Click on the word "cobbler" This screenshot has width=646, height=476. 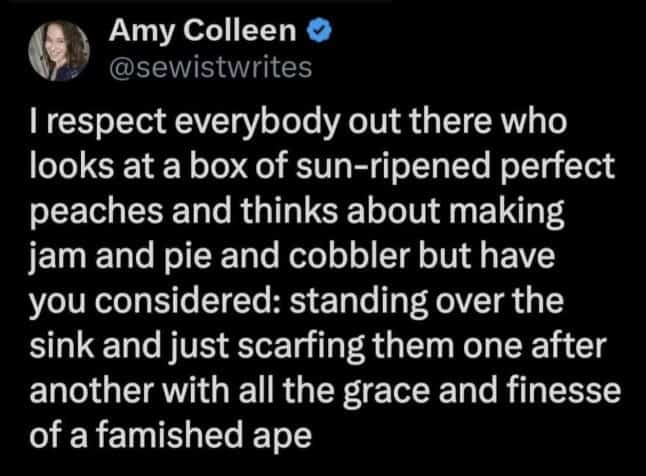point(334,253)
